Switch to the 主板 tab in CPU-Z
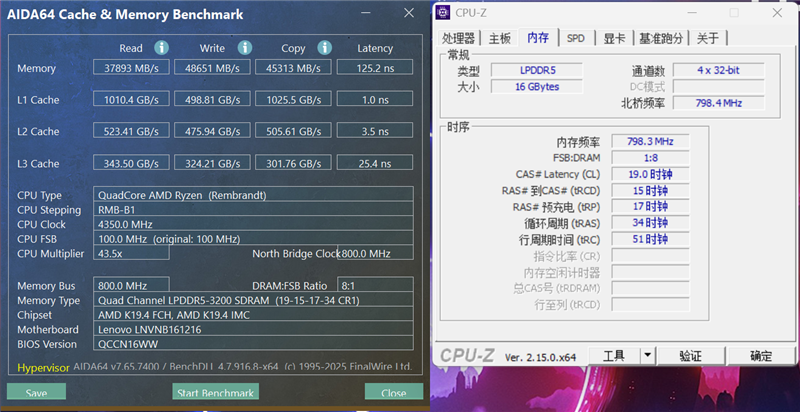 click(499, 38)
